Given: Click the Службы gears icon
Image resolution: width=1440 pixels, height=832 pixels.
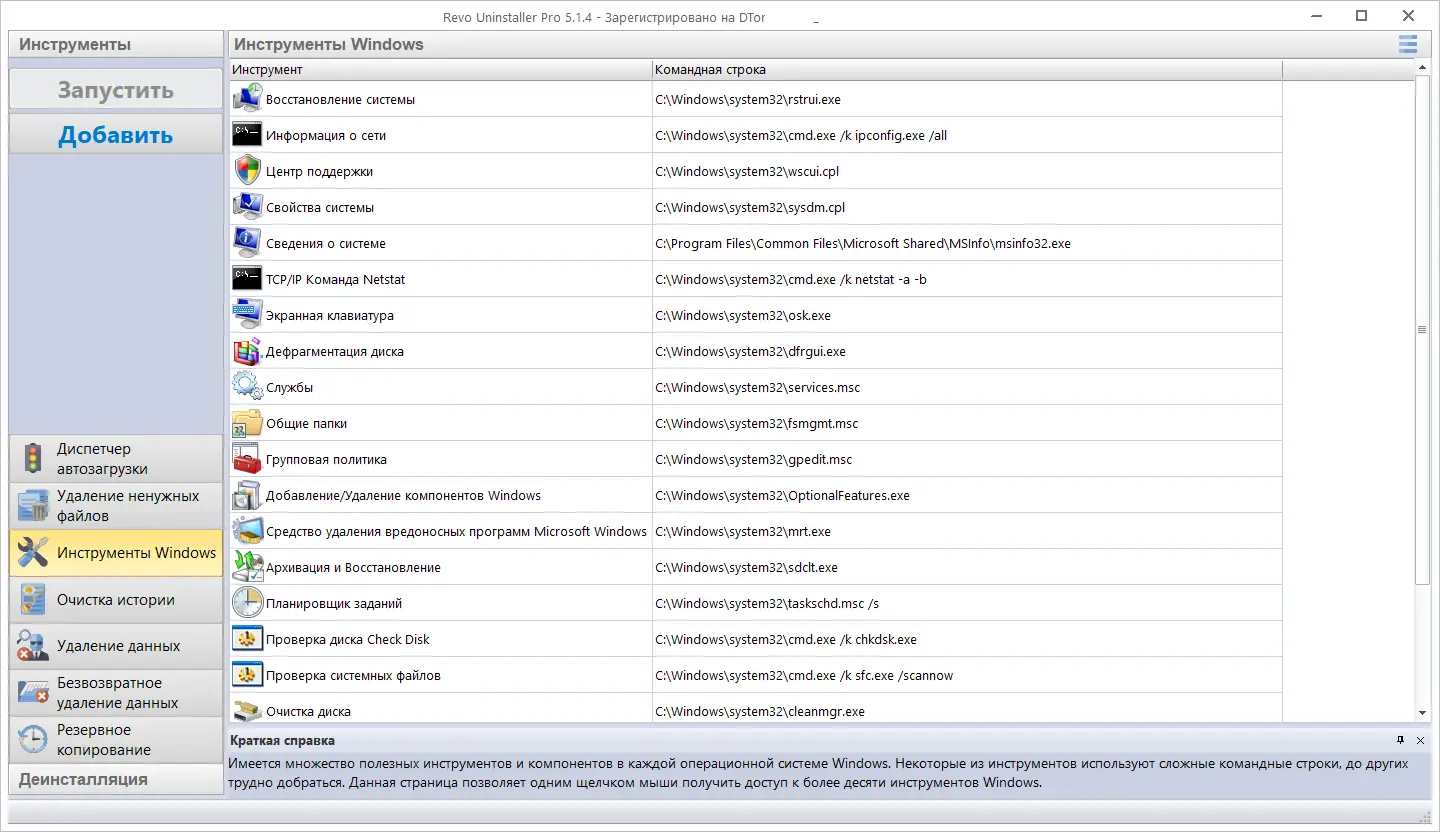Looking at the screenshot, I should tap(247, 387).
